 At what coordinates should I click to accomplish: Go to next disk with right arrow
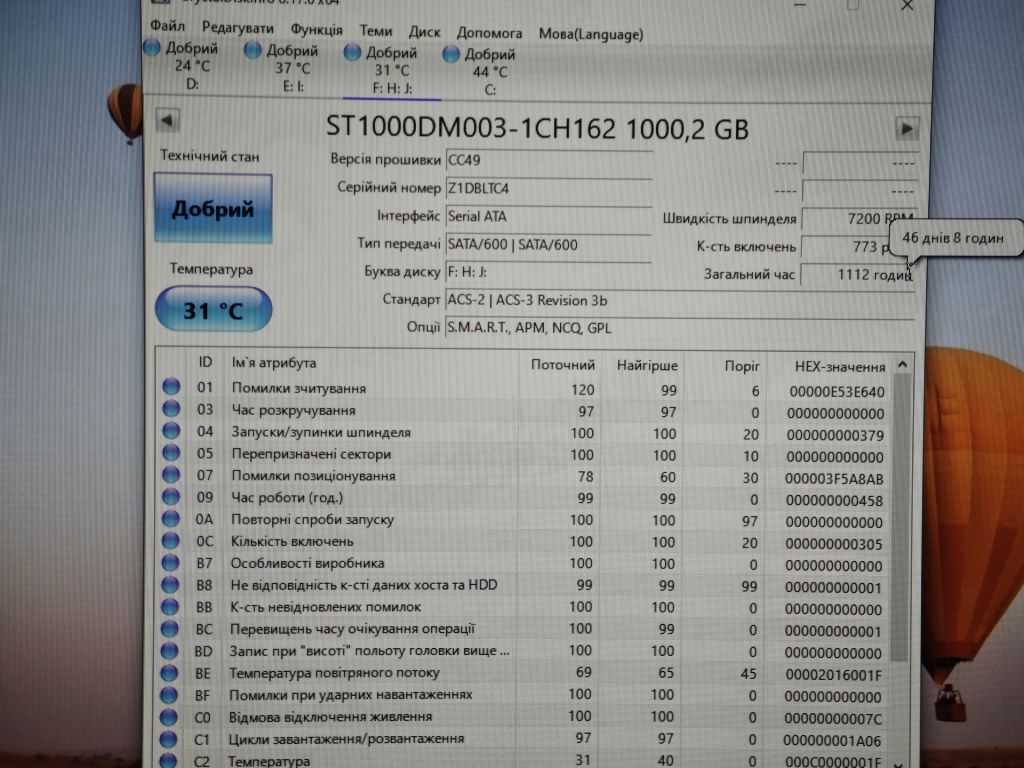906,129
